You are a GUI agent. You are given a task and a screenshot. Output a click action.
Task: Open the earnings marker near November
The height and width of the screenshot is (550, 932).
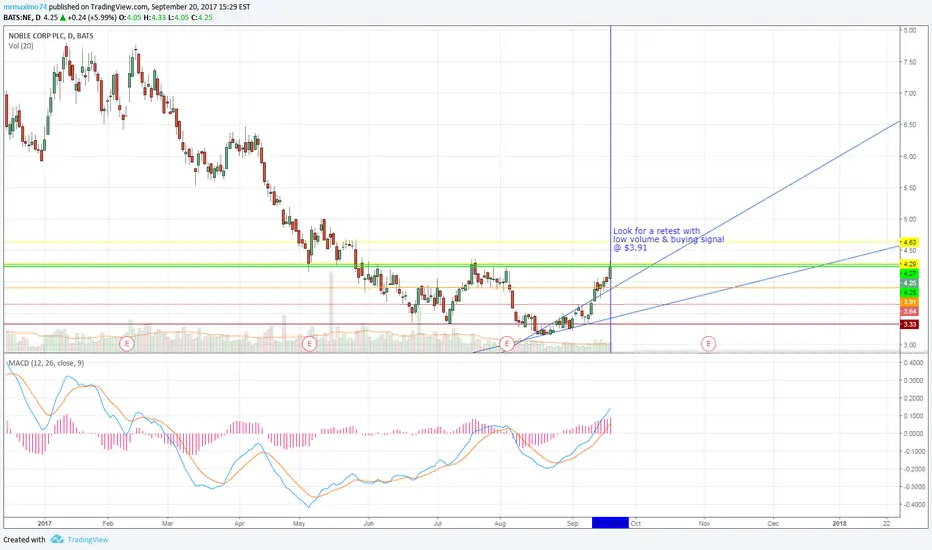pos(708,344)
